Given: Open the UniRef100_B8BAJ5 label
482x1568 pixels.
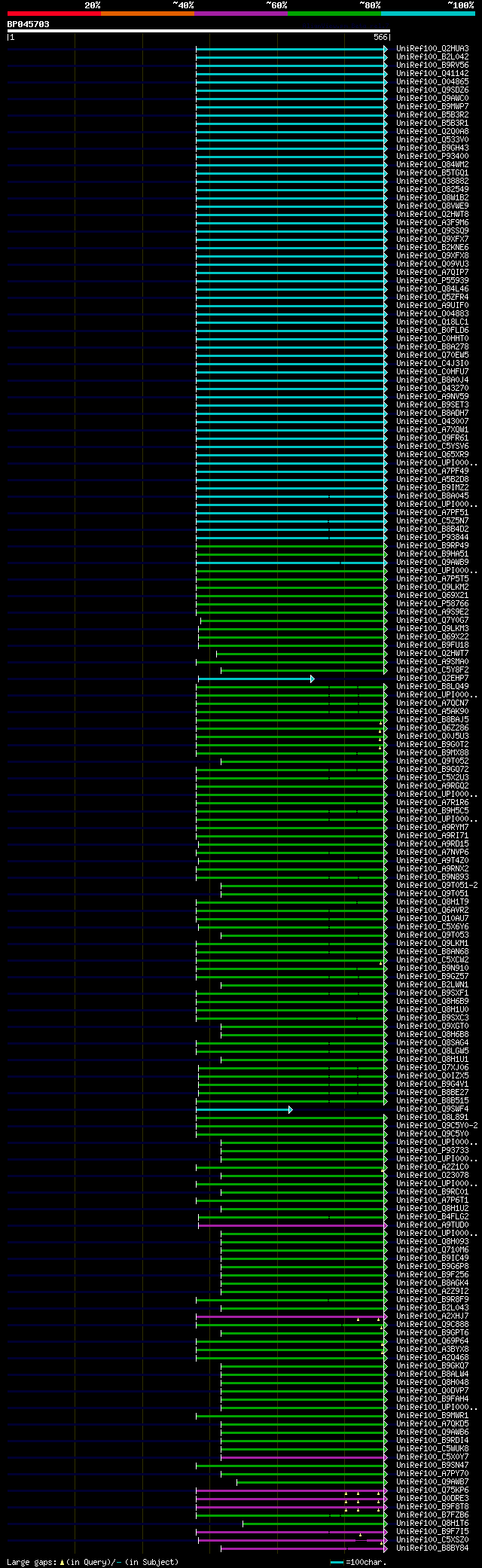Looking at the screenshot, I should coord(432,719).
